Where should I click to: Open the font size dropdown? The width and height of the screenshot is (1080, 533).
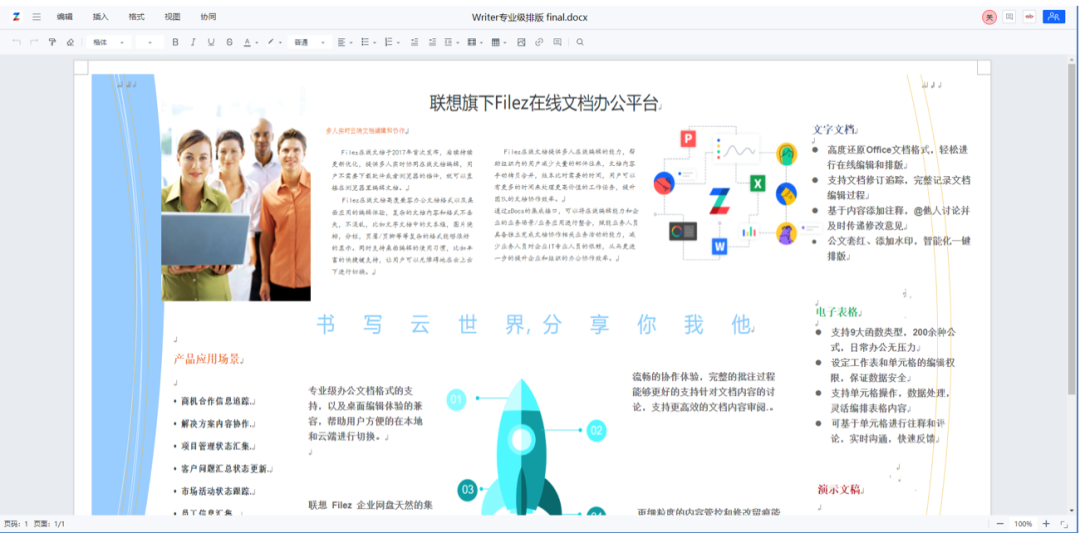pos(149,42)
